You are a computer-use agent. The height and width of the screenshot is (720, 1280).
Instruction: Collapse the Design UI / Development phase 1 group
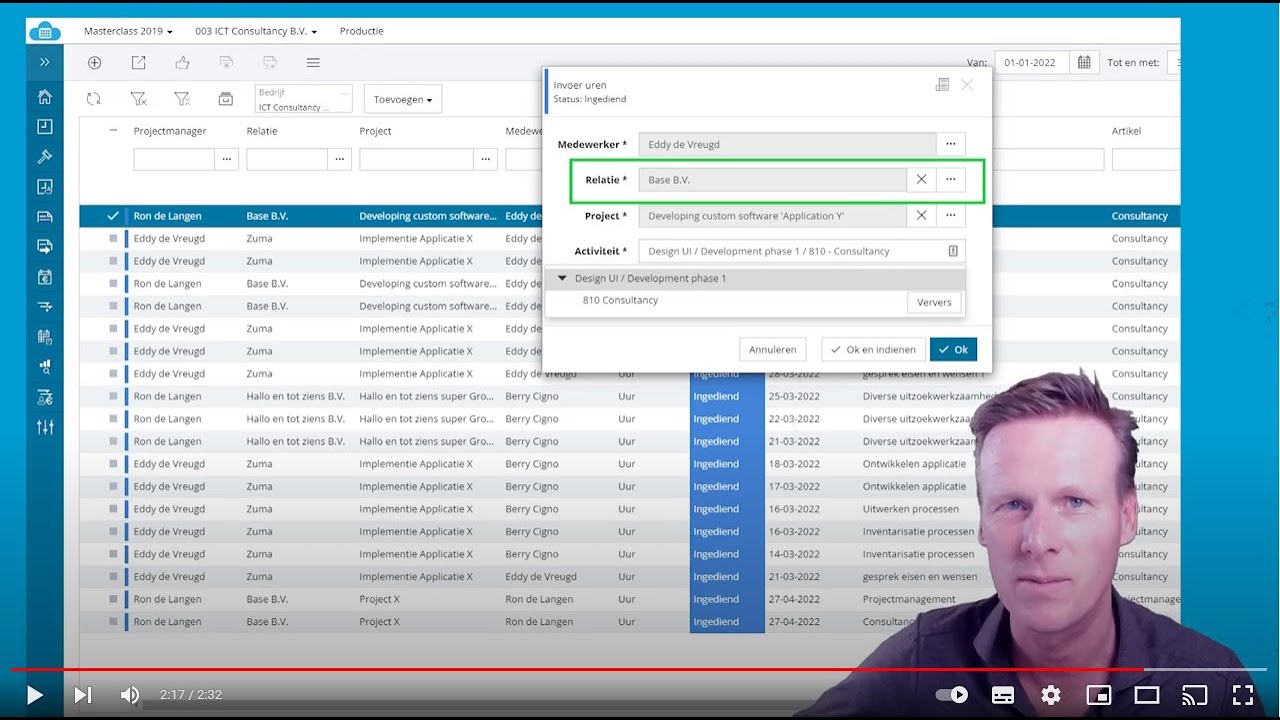(562, 278)
